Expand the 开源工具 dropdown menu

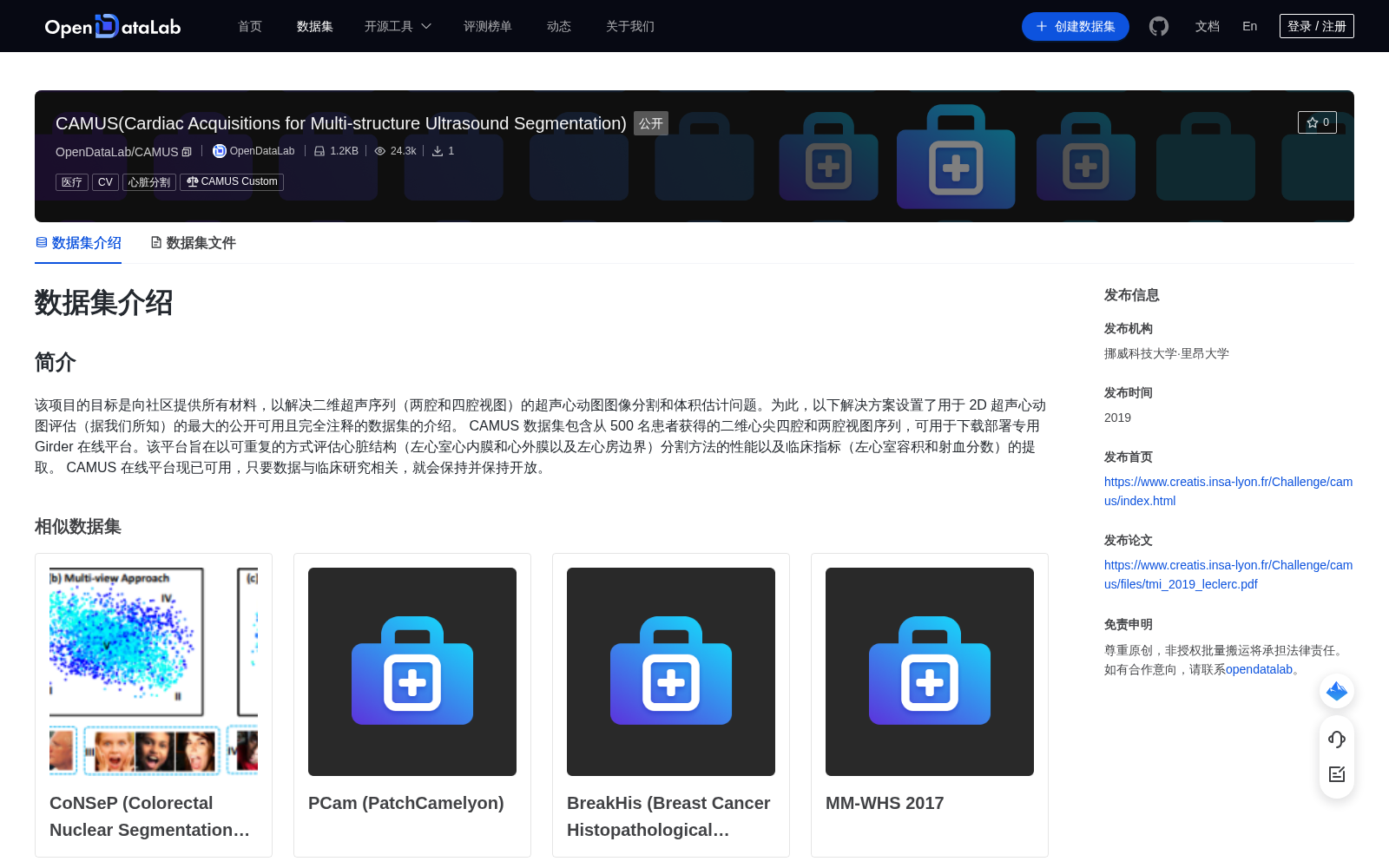pos(398,26)
